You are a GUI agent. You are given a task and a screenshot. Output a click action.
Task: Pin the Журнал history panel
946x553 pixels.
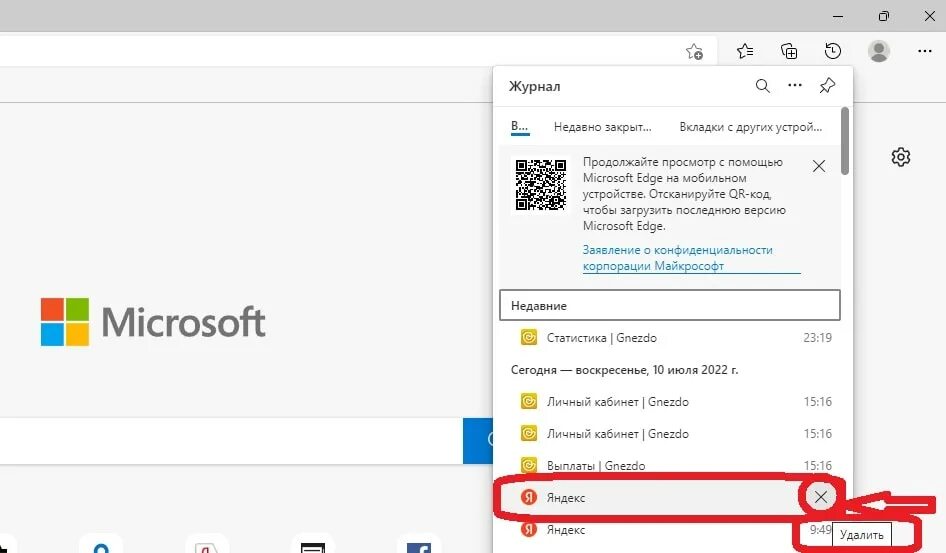[827, 86]
